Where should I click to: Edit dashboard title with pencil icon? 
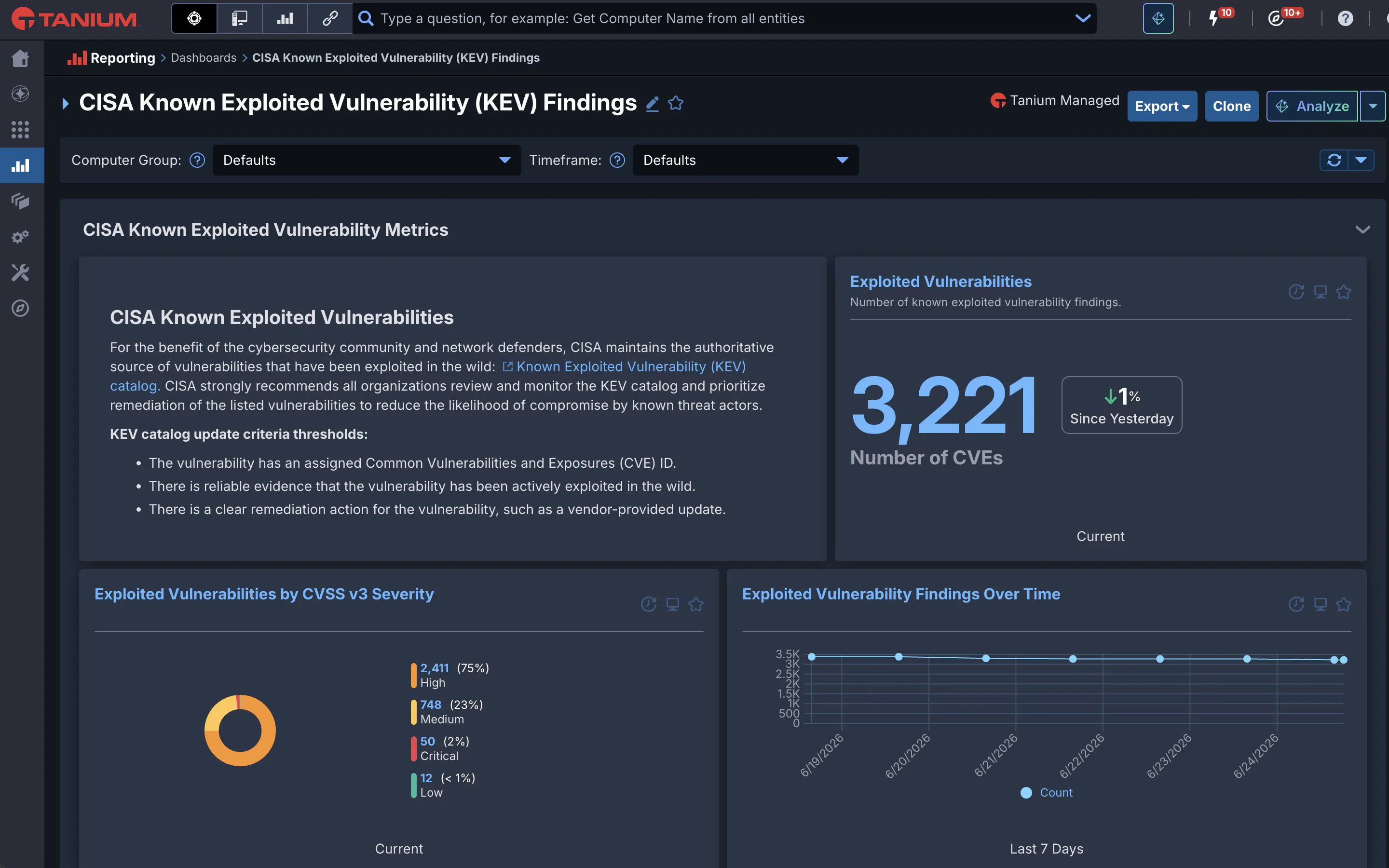tap(652, 104)
